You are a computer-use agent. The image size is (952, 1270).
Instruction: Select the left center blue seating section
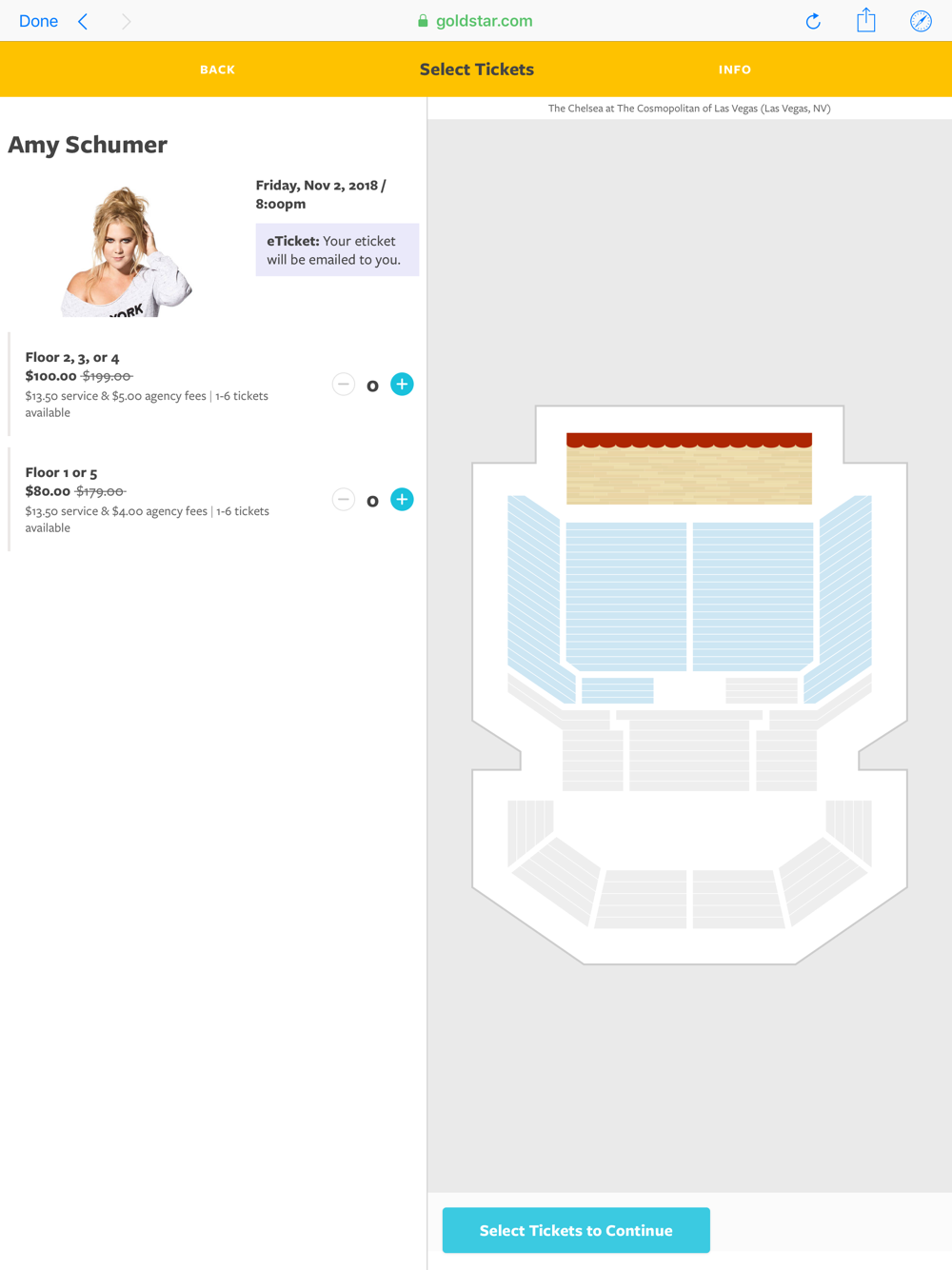626,596
